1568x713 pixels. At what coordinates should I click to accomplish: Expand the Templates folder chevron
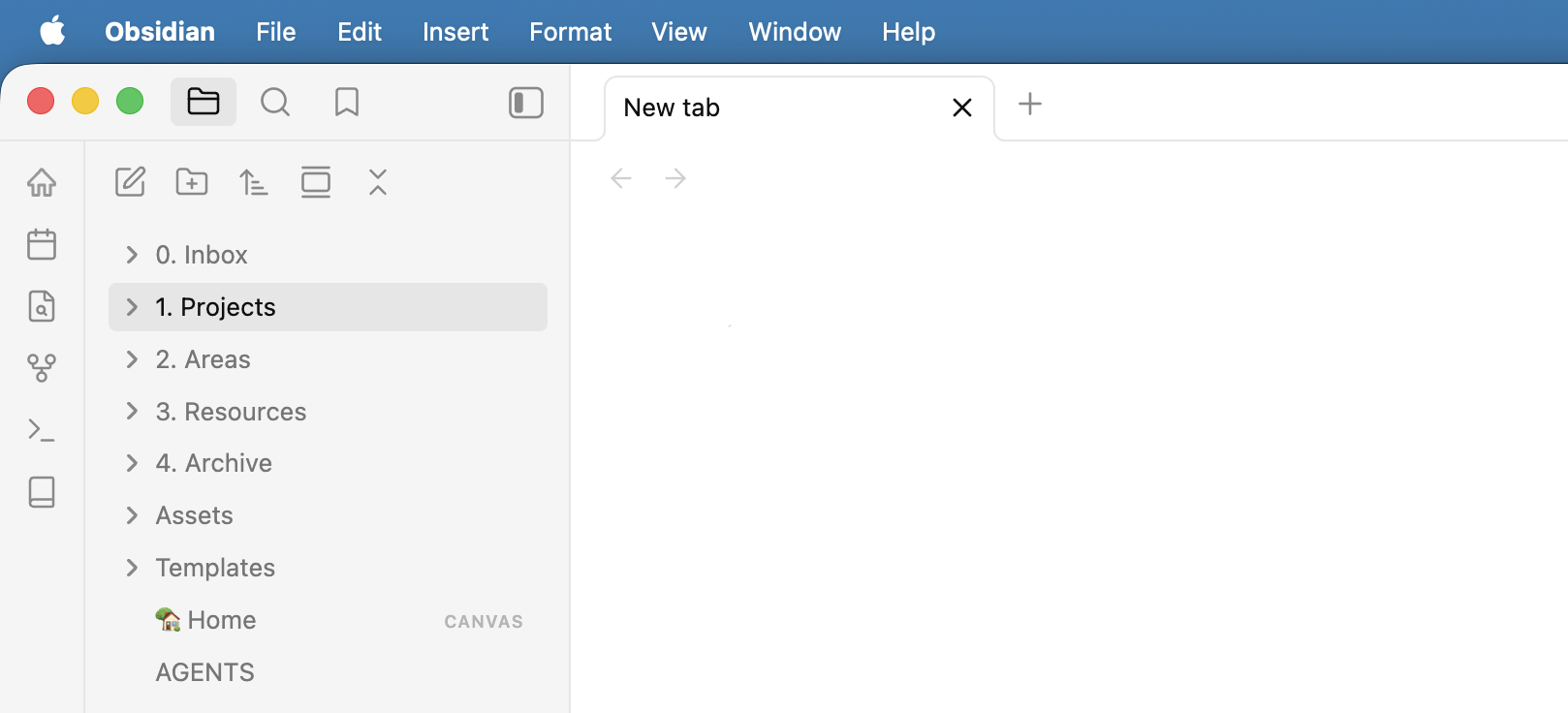click(x=132, y=568)
